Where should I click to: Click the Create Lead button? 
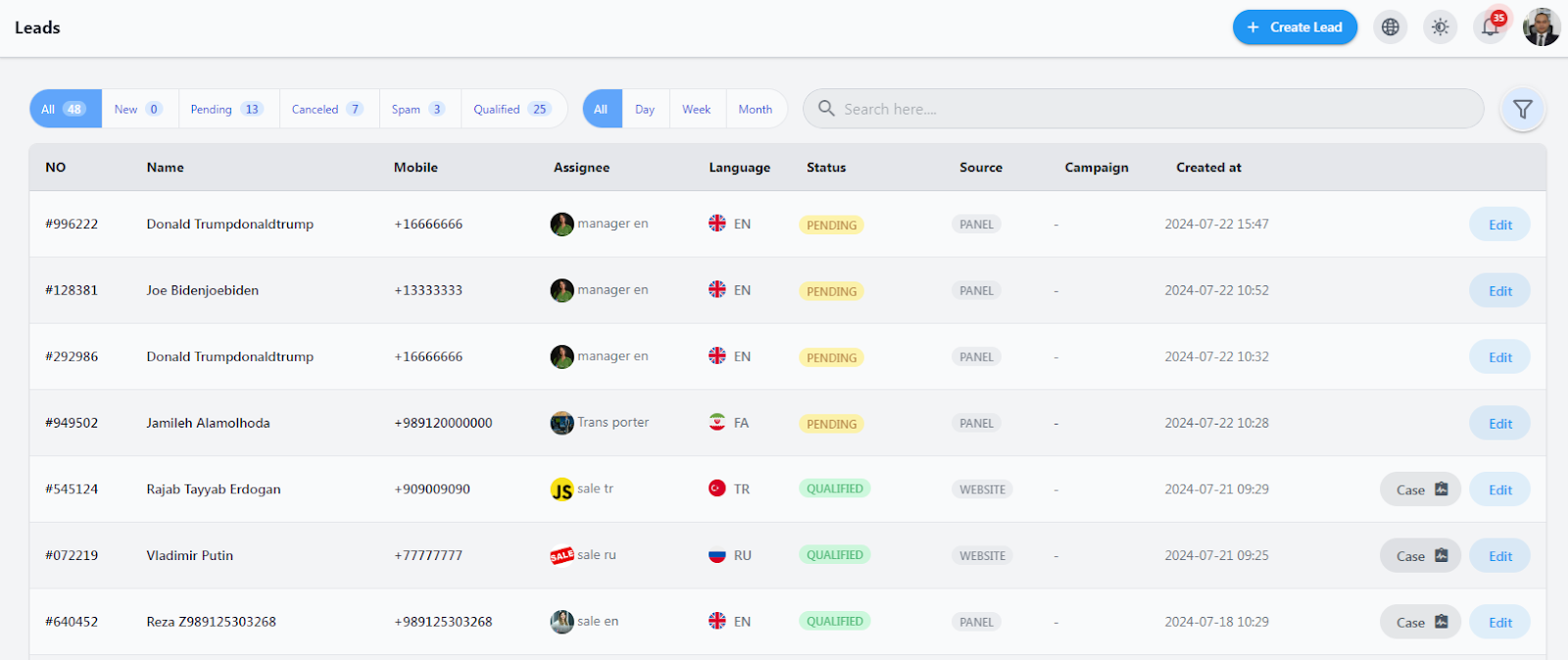1295,27
